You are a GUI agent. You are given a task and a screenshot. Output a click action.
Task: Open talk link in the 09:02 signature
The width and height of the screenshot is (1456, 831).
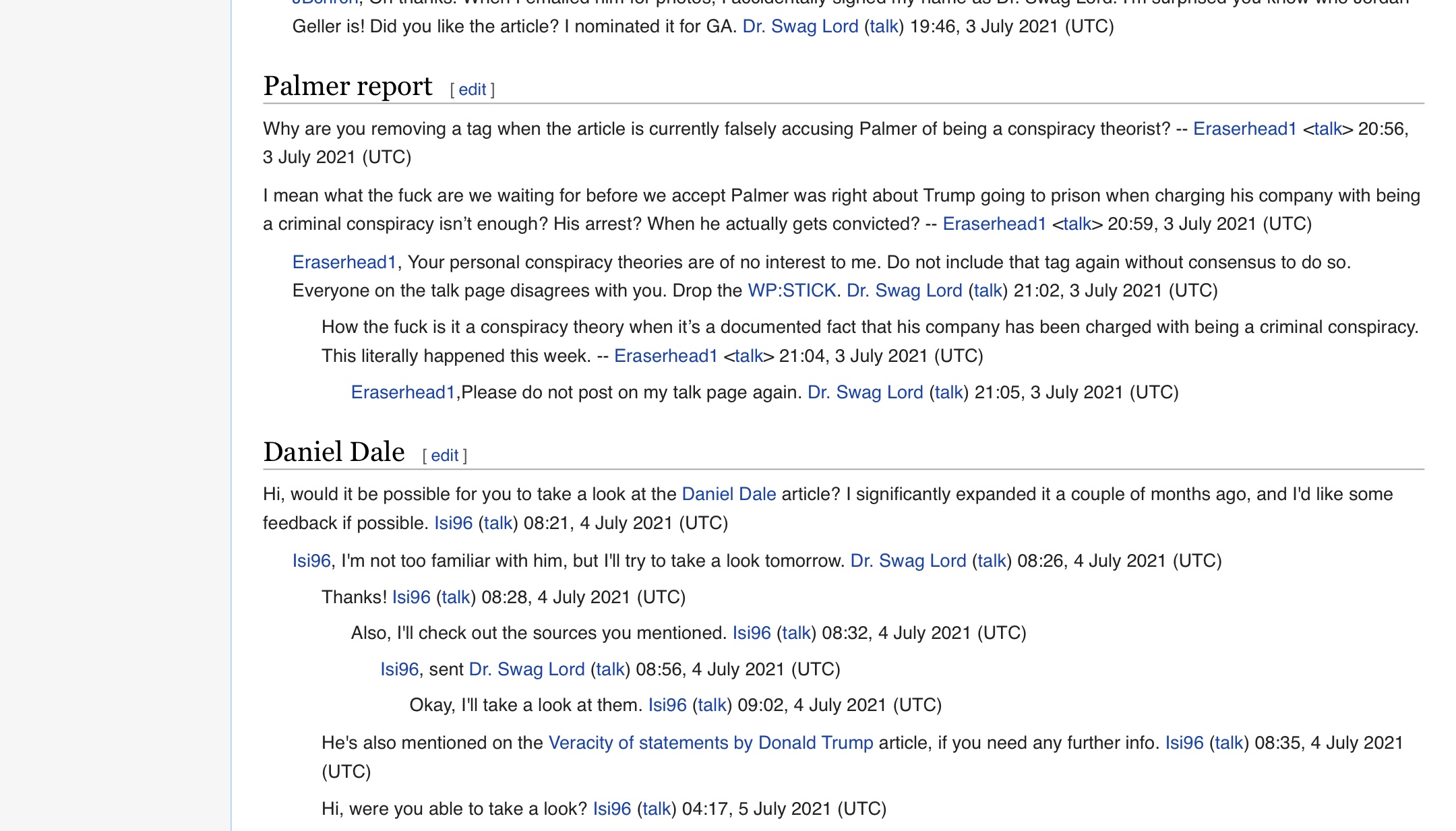tap(712, 705)
